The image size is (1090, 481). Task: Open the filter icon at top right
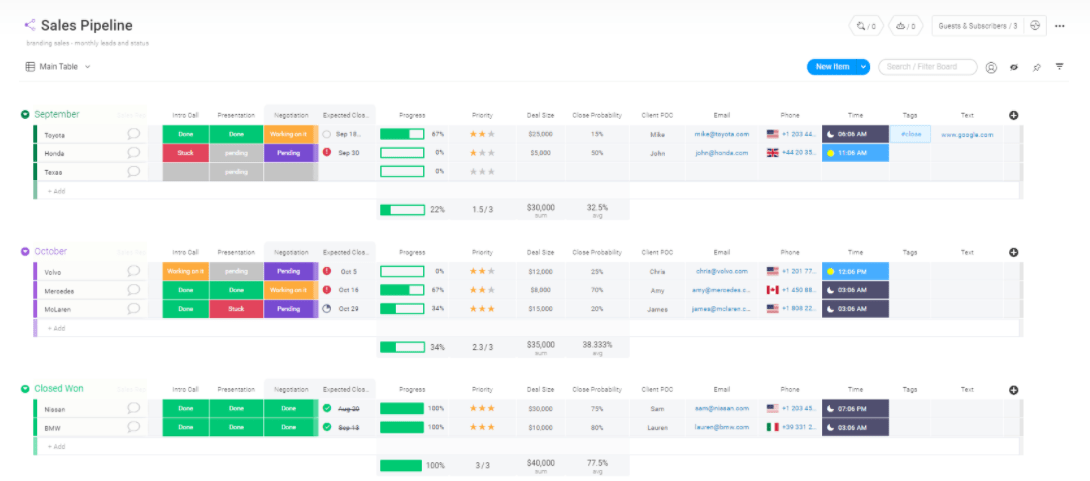[x=1059, y=67]
